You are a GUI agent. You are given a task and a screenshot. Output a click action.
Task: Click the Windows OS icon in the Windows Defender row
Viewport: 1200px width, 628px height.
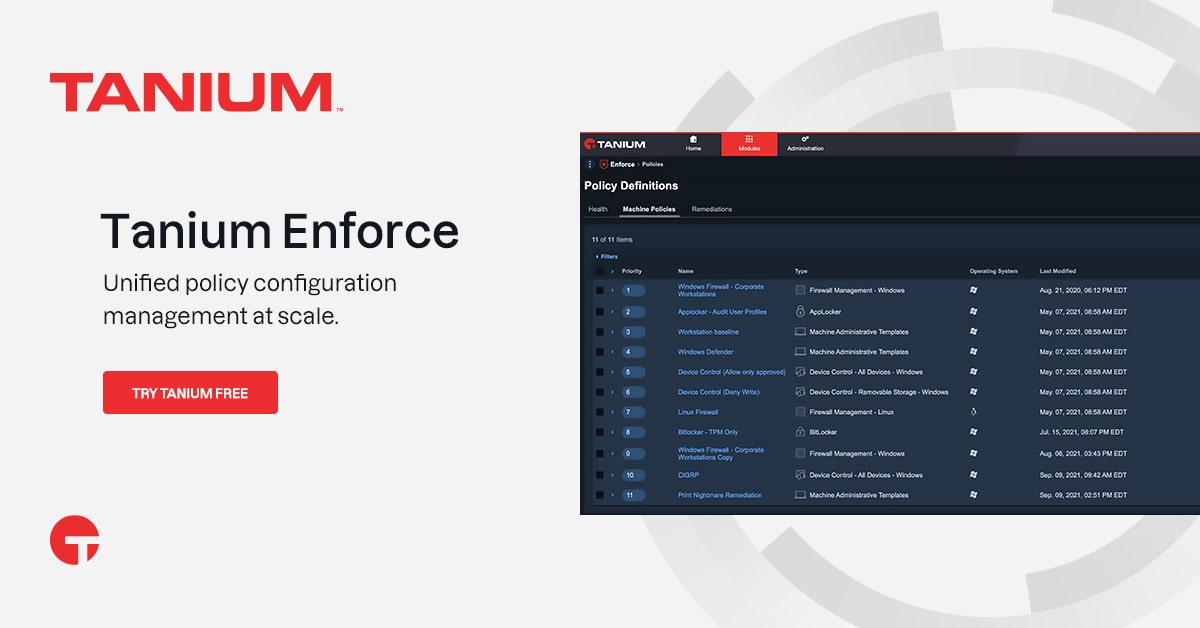click(x=973, y=351)
